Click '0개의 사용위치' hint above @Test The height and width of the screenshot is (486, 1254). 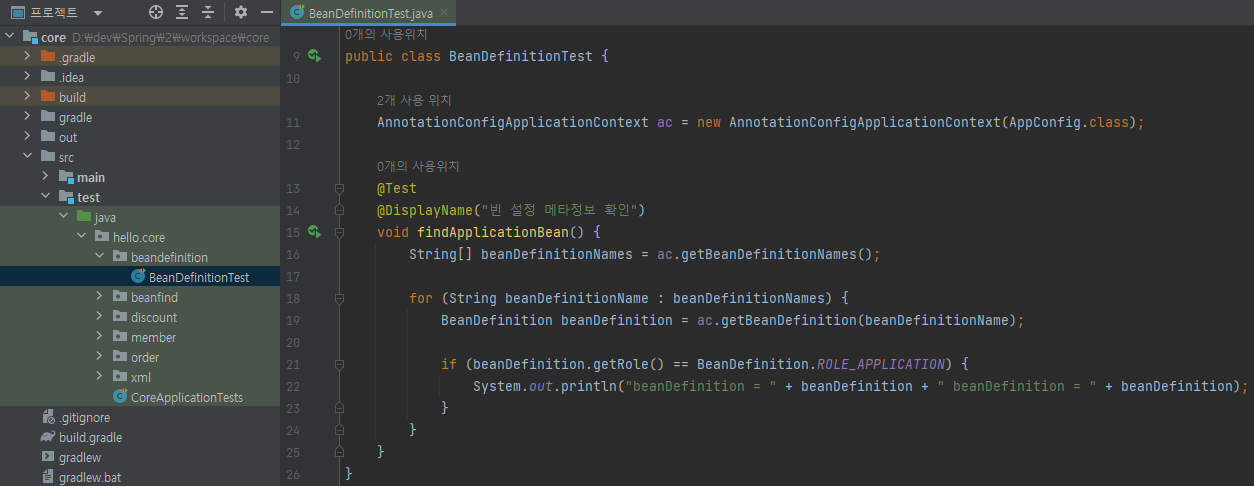[418, 166]
